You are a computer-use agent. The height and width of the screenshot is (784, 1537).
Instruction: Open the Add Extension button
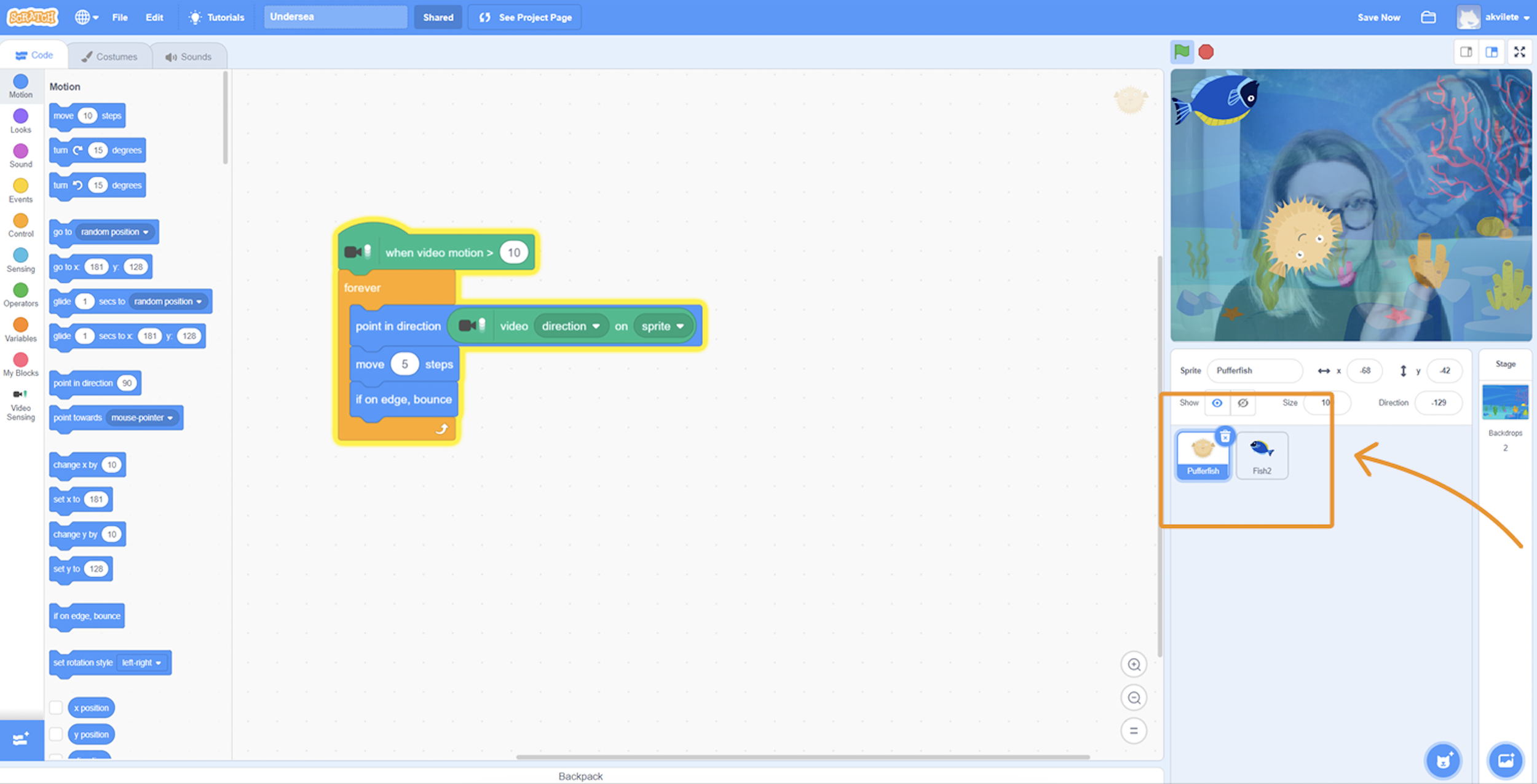pos(21,739)
